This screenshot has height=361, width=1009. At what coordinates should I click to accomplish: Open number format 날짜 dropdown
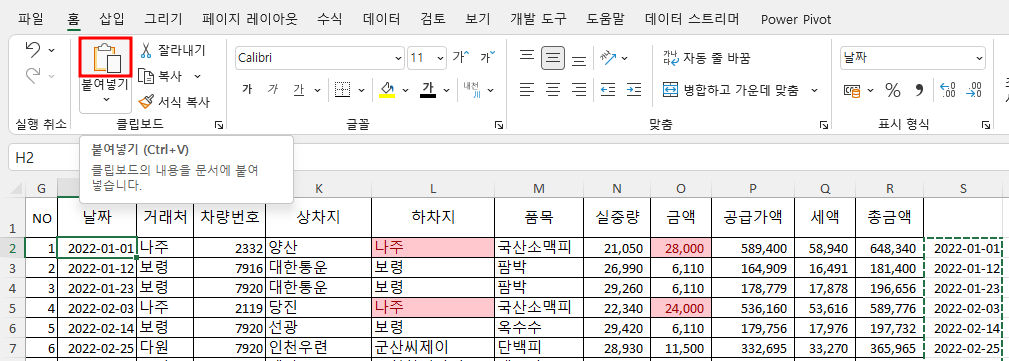coord(979,58)
